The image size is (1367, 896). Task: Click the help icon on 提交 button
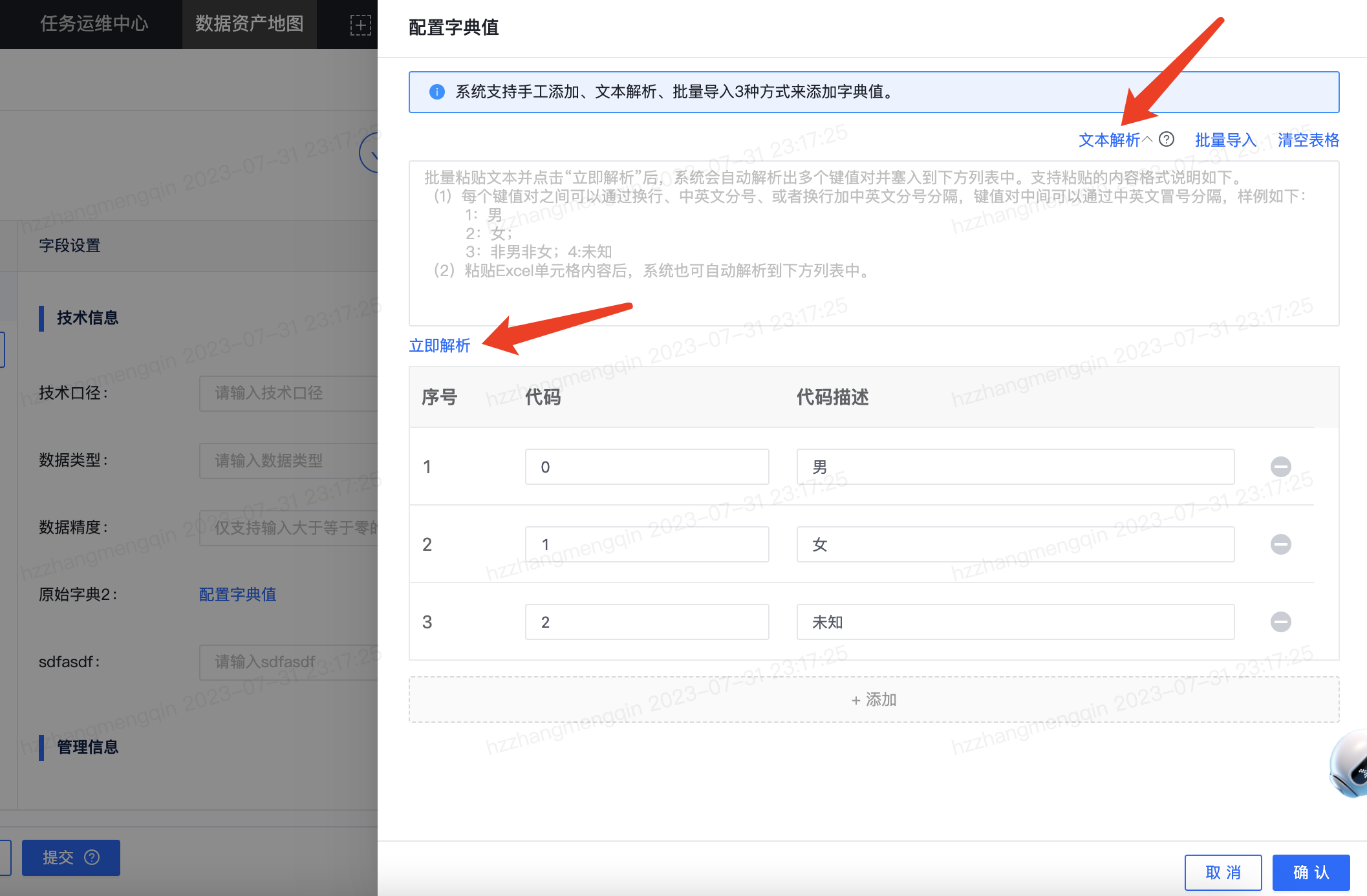(92, 857)
